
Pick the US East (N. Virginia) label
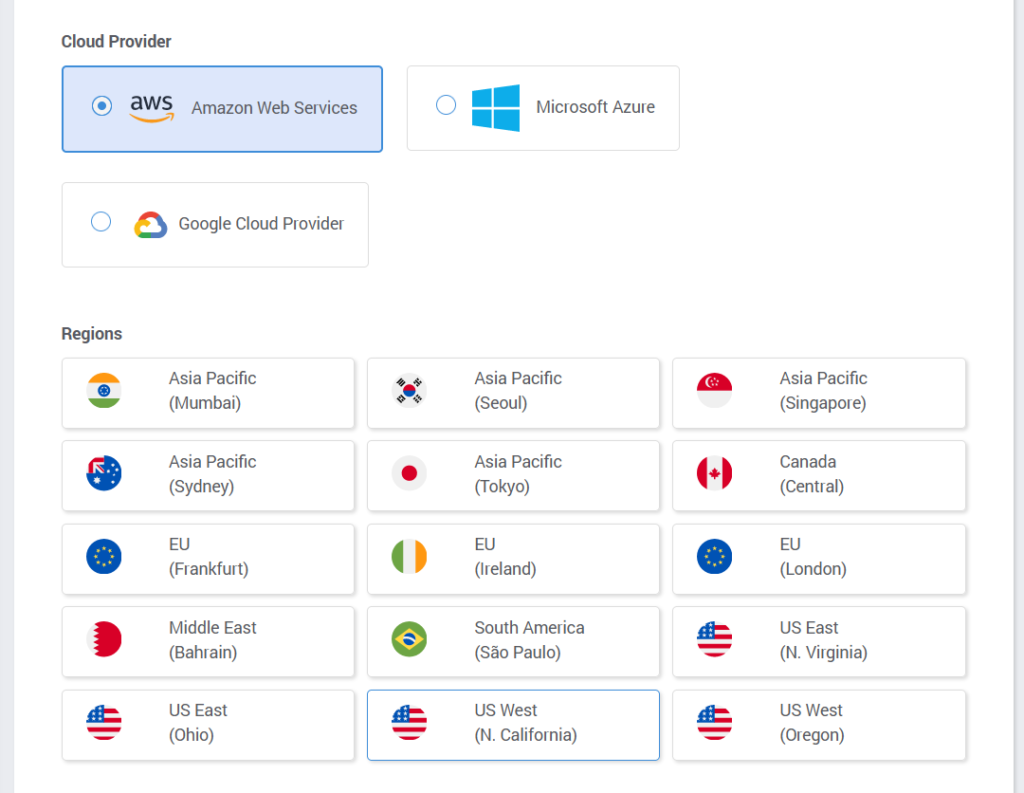824,639
